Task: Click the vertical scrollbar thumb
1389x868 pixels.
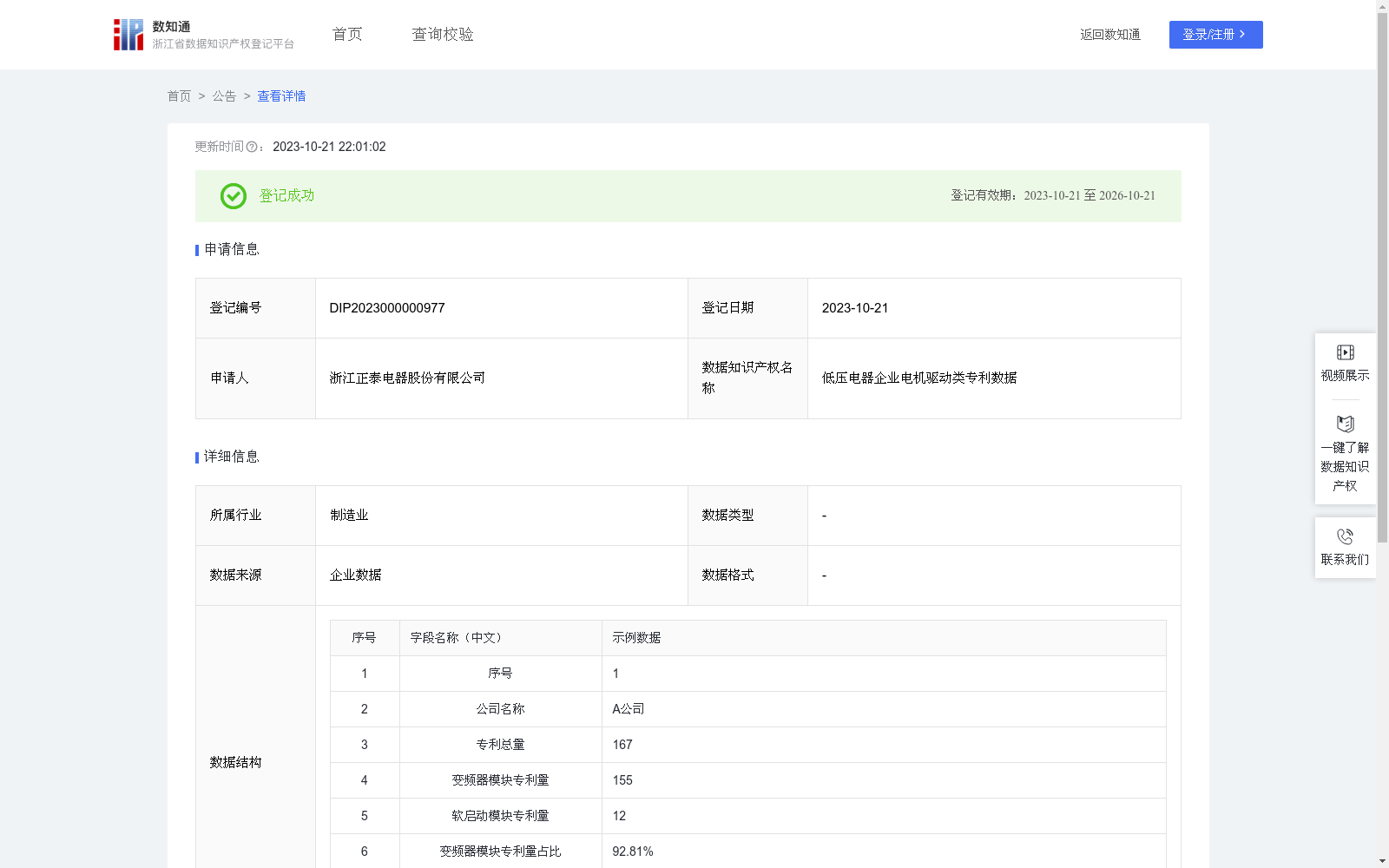Action: (1382, 278)
